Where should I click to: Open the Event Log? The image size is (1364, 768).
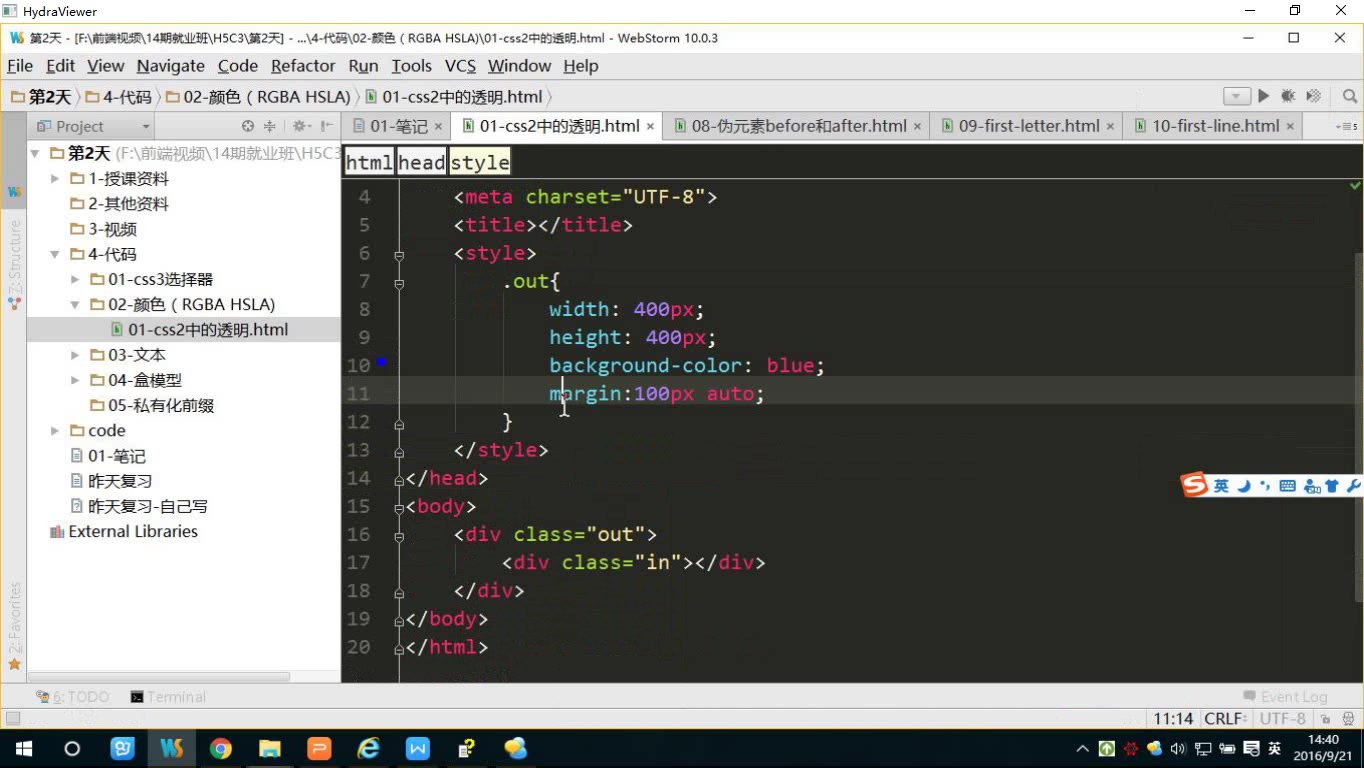[x=1285, y=697]
